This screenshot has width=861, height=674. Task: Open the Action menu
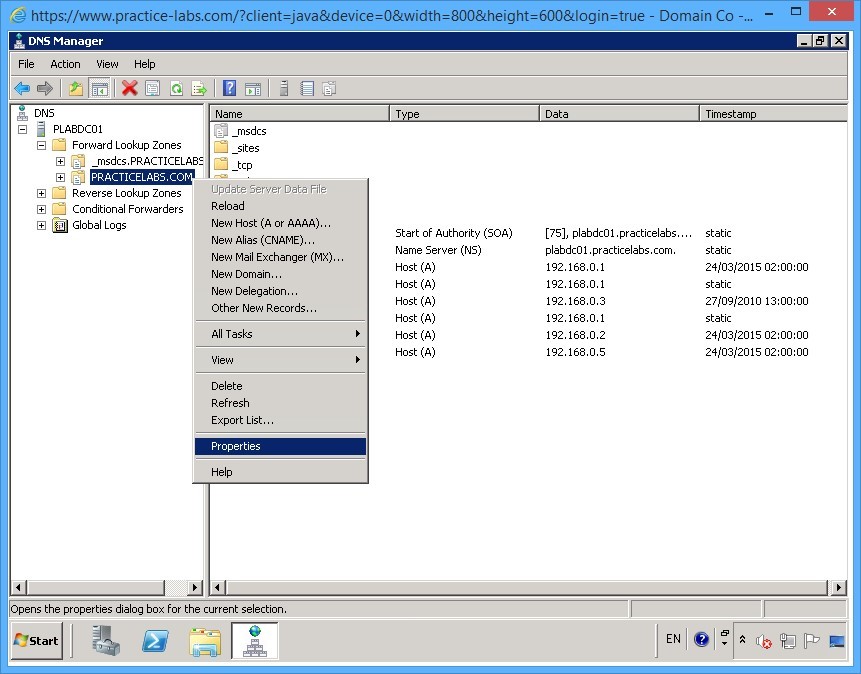coord(64,63)
